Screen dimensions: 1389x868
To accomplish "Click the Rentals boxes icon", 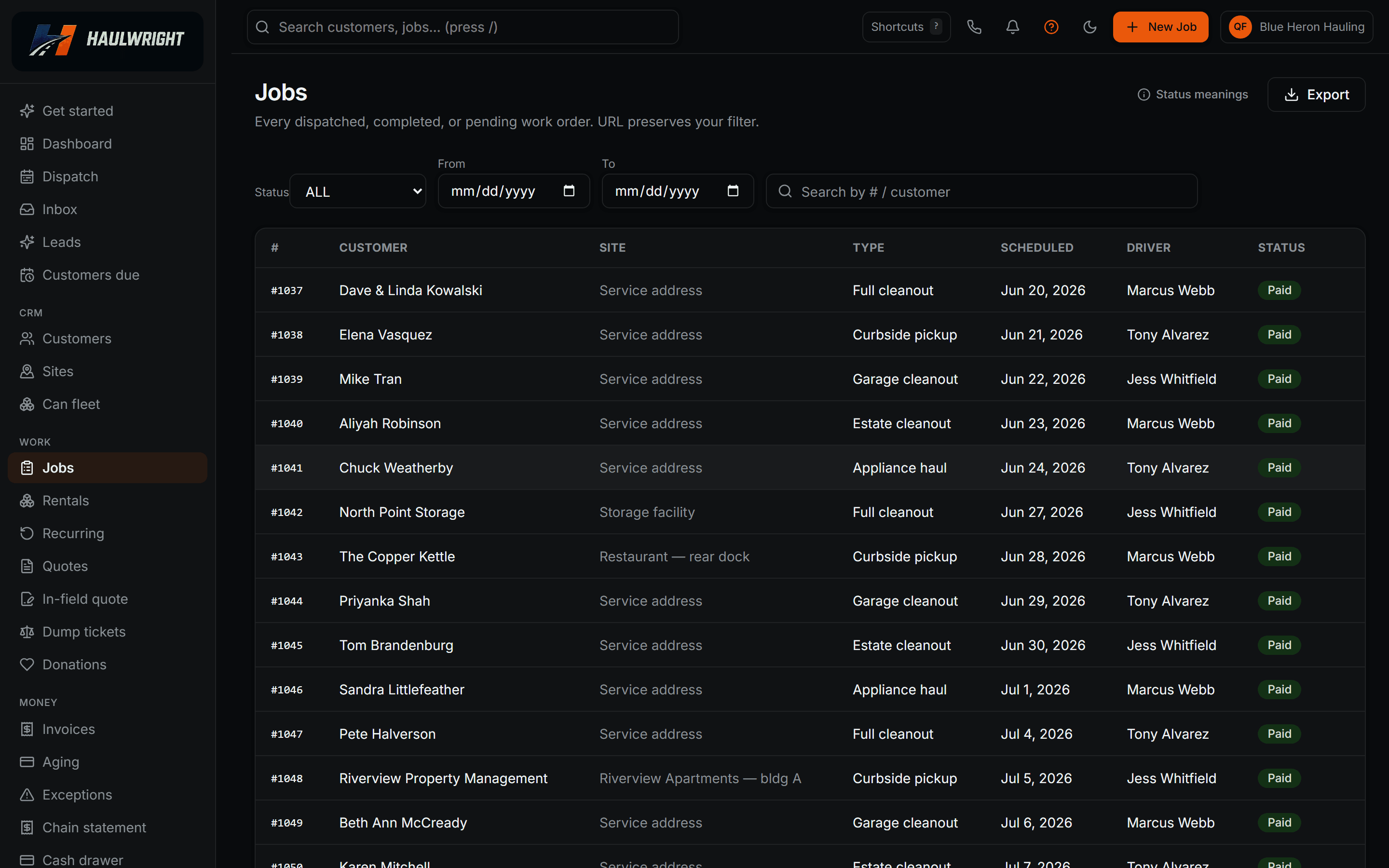I will (27, 501).
